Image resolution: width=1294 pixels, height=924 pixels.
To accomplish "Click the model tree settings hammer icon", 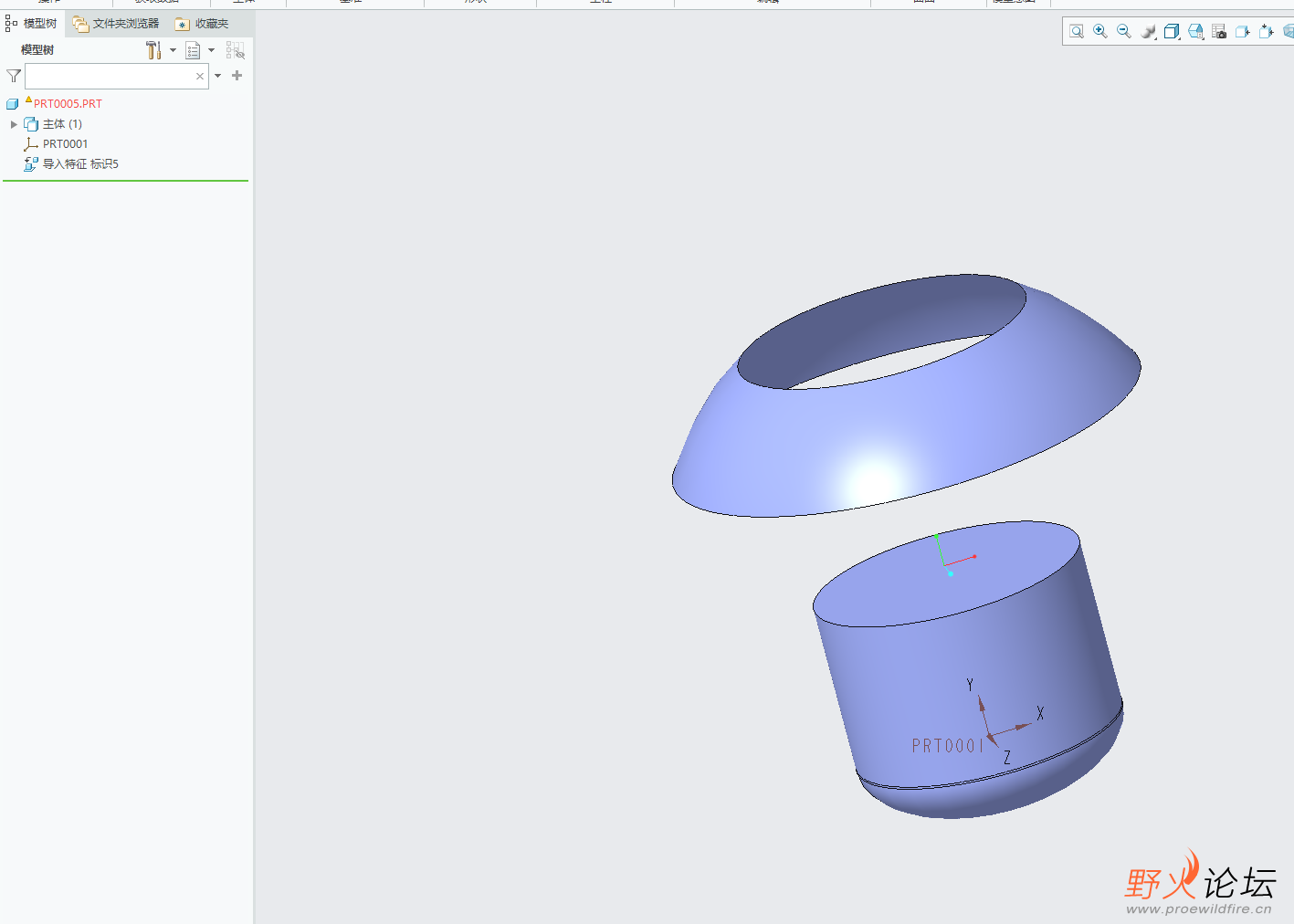I will point(153,50).
